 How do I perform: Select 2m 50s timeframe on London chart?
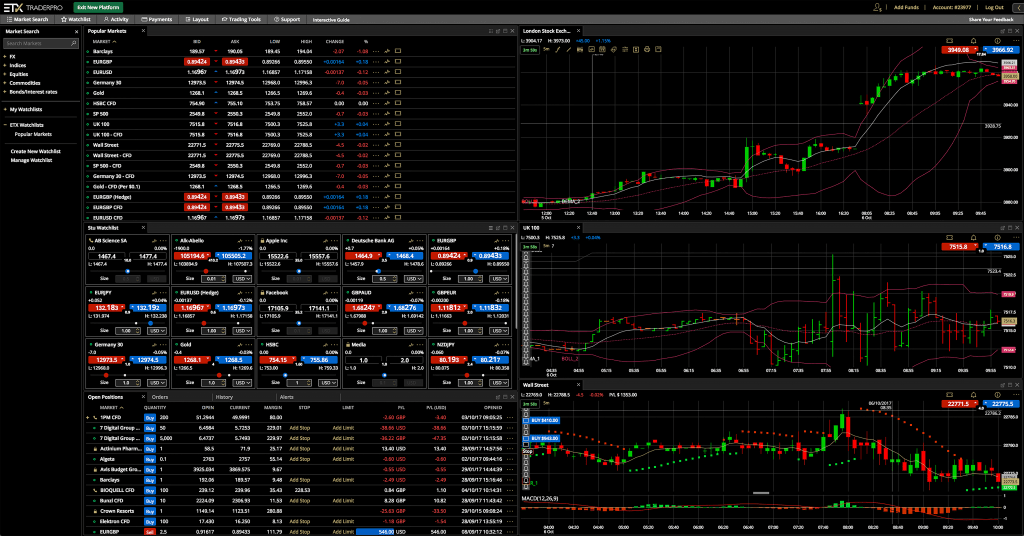click(x=530, y=50)
